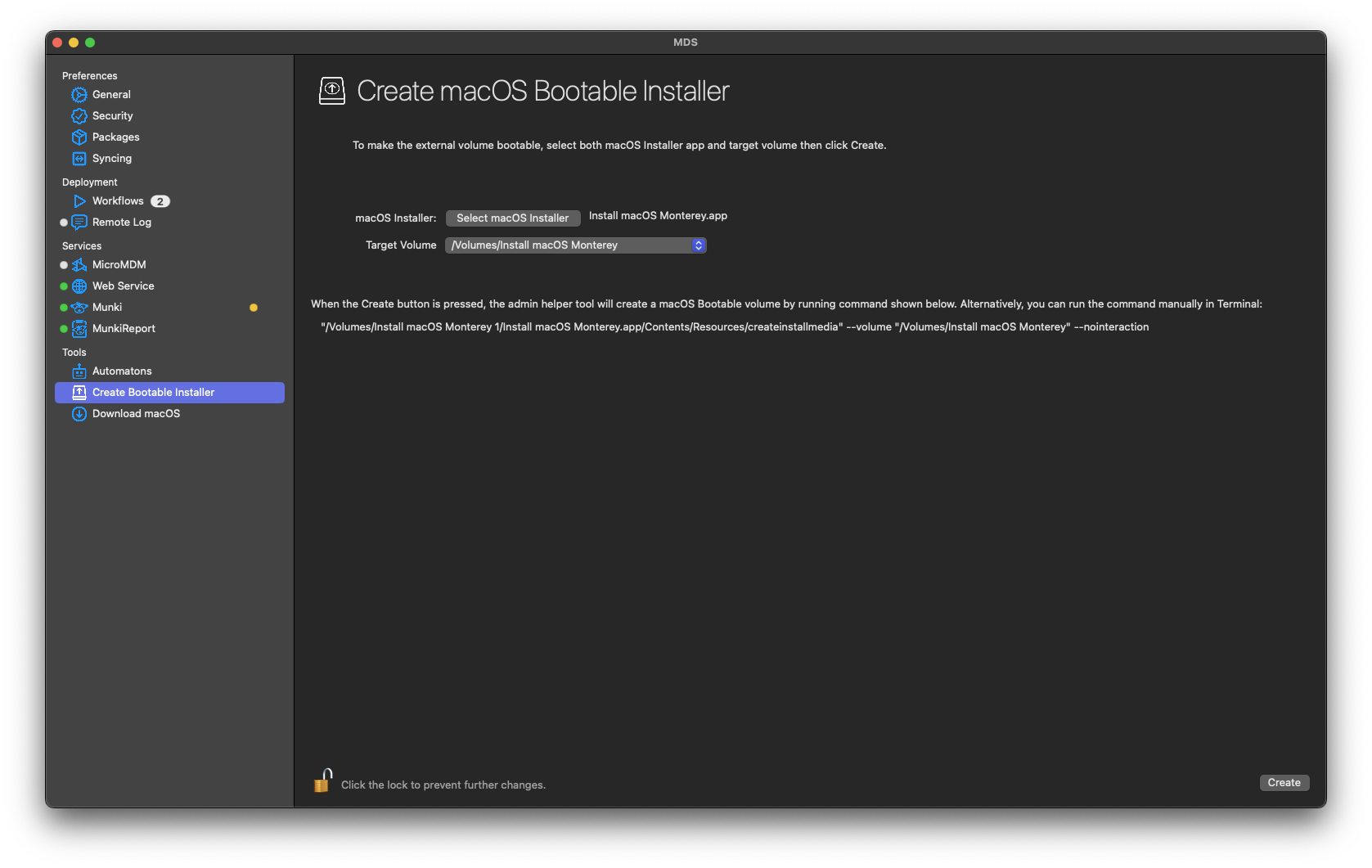The height and width of the screenshot is (868, 1372).
Task: Select the Syncing icon in the sidebar
Action: [x=79, y=159]
